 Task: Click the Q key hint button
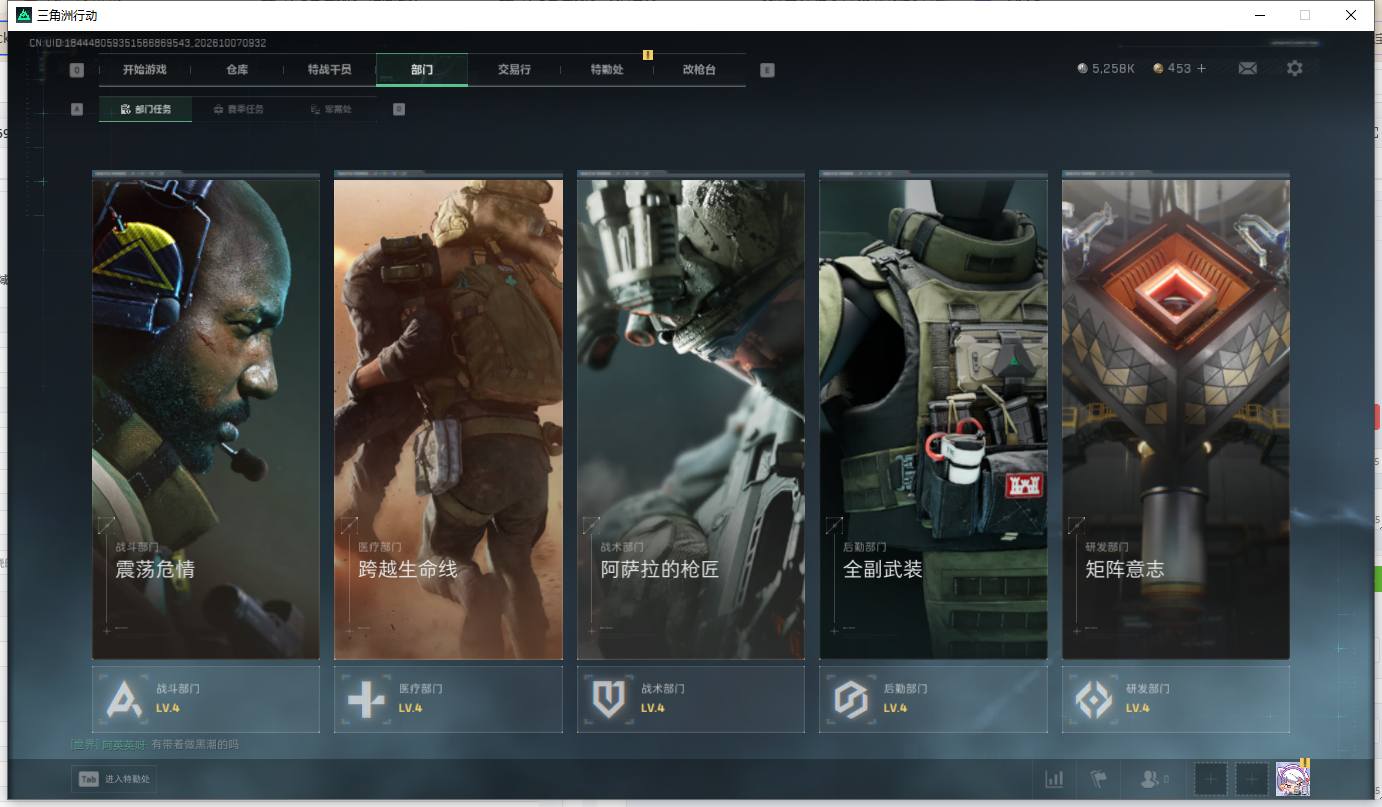click(x=77, y=70)
